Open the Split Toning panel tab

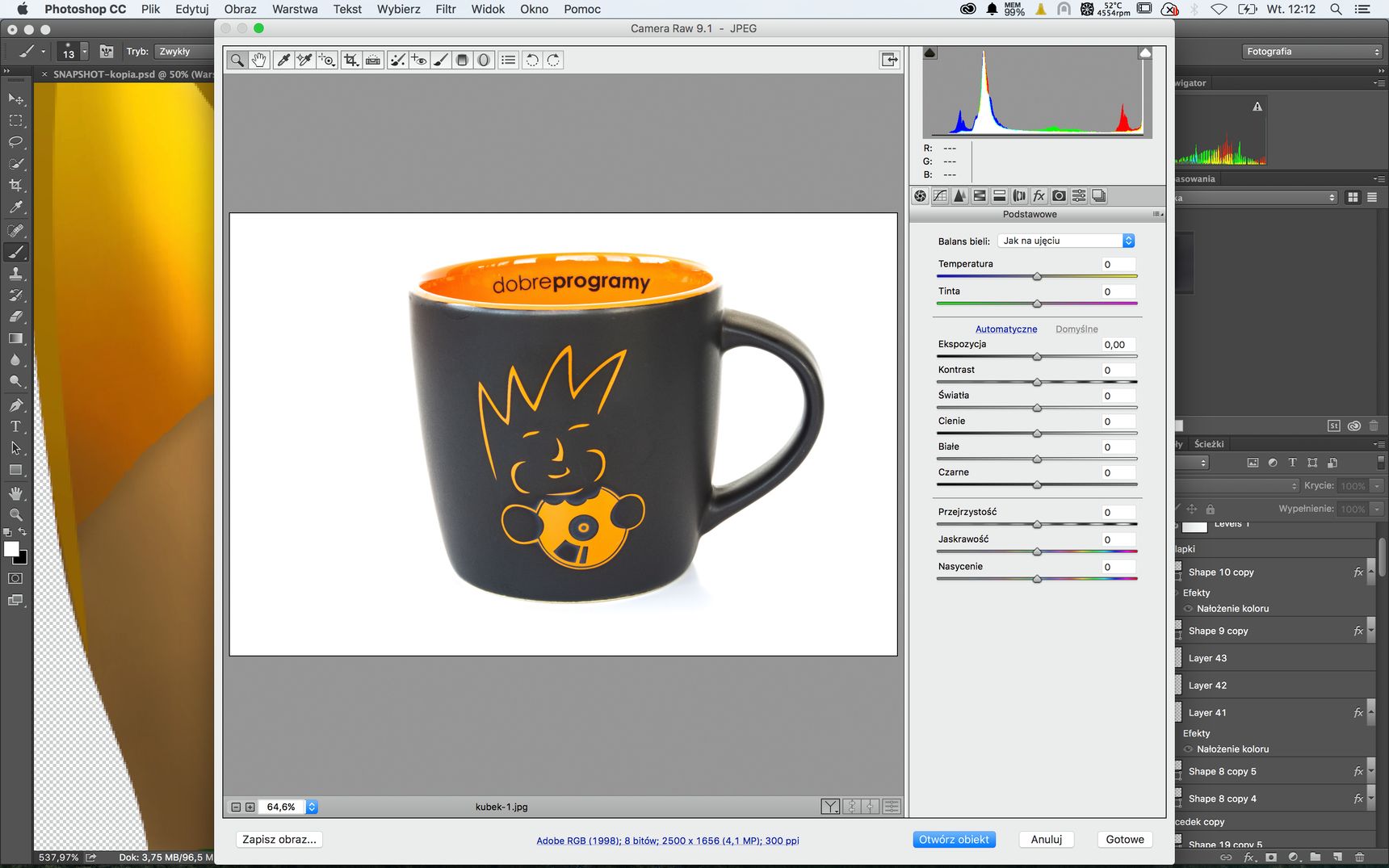click(1000, 195)
